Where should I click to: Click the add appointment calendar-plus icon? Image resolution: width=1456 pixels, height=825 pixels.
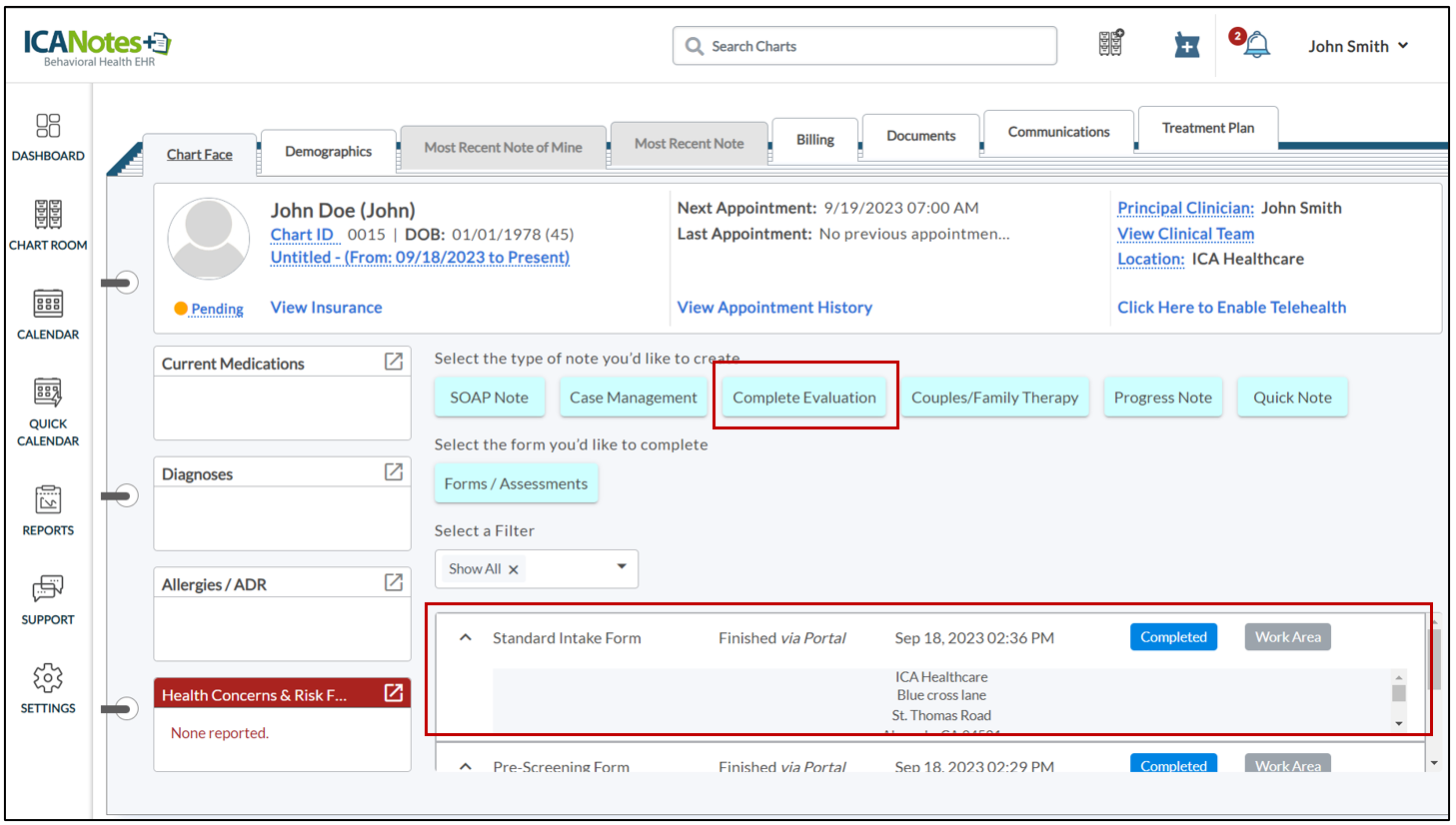pos(1186,45)
